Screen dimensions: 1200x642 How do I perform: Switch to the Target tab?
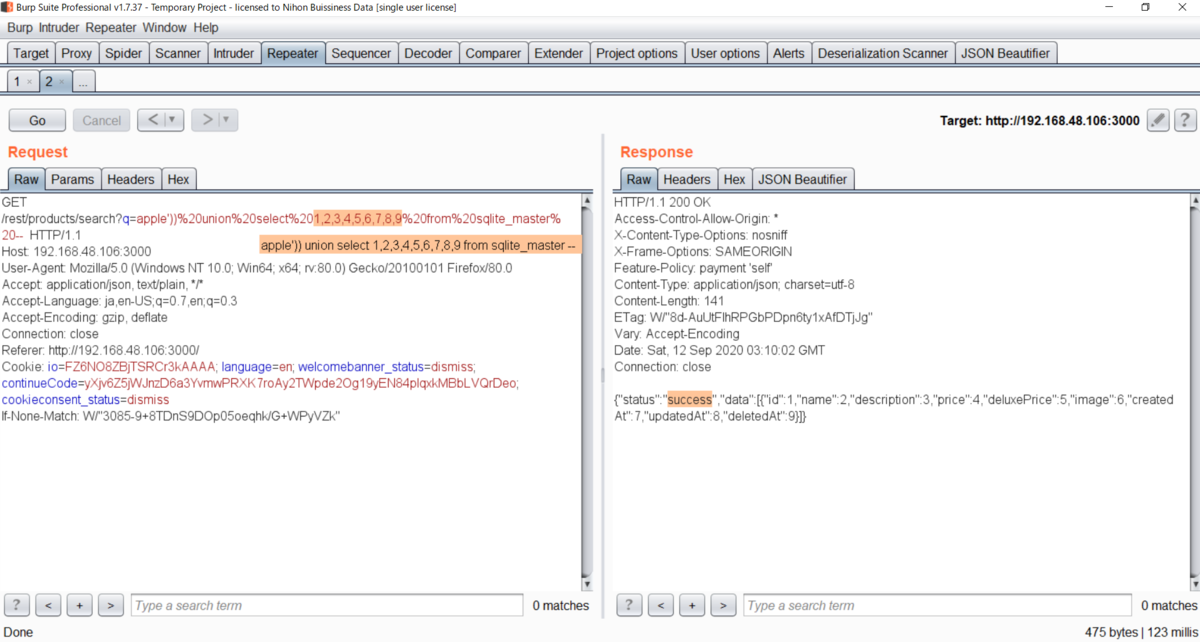tap(31, 53)
